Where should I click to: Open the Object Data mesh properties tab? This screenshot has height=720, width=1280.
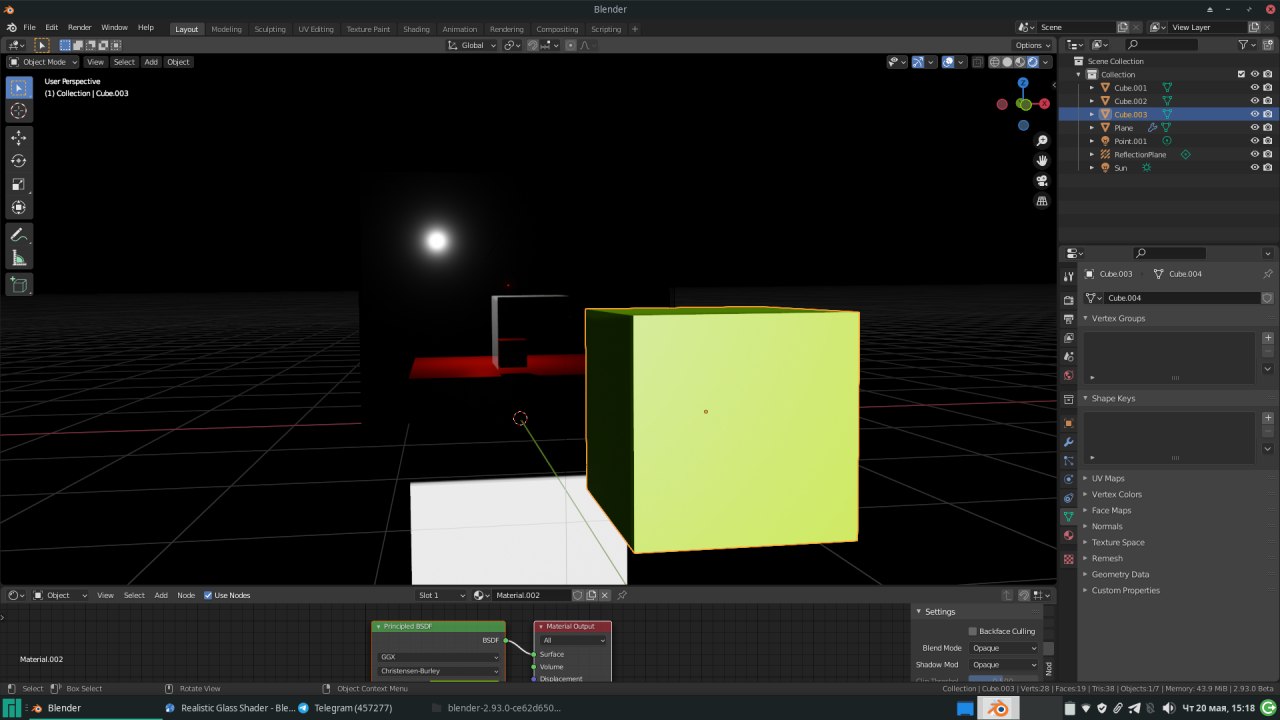1068,517
